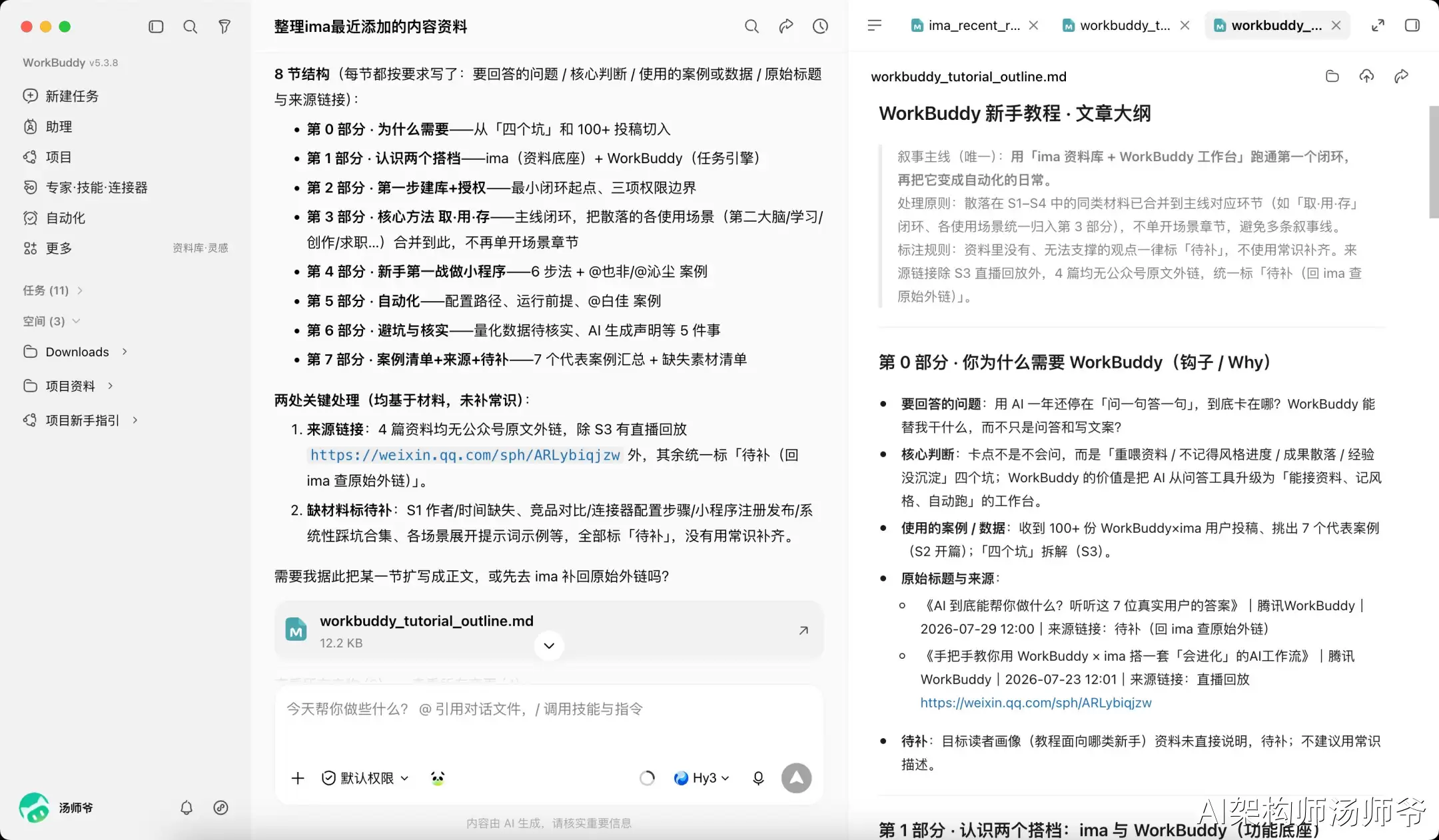Click the 12.2 KB file size text

(x=341, y=643)
